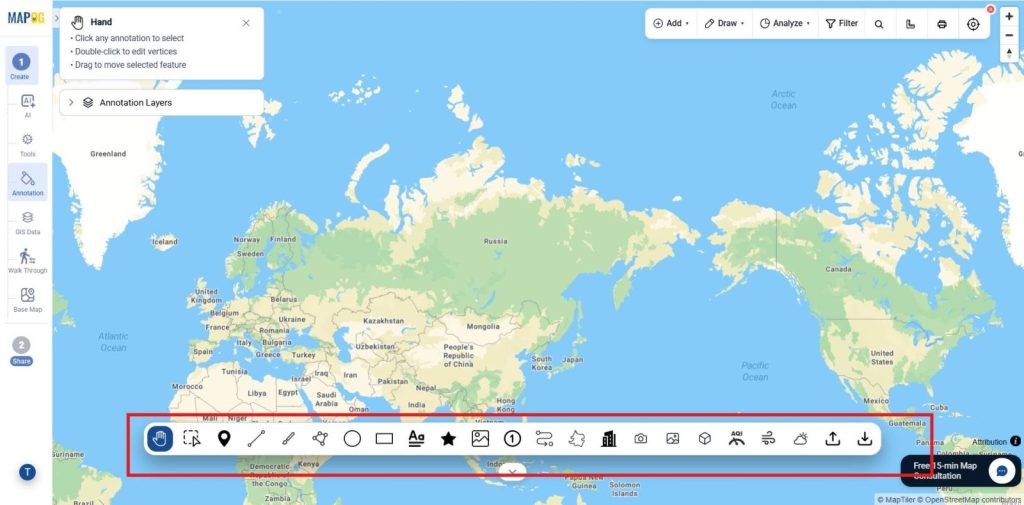
Task: Select the Hand tool in annotation toolbar
Action: click(x=160, y=438)
